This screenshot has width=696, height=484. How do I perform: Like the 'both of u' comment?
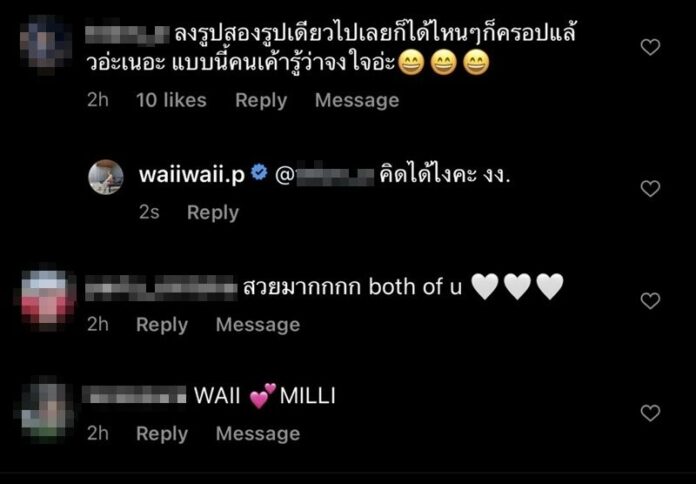click(650, 301)
